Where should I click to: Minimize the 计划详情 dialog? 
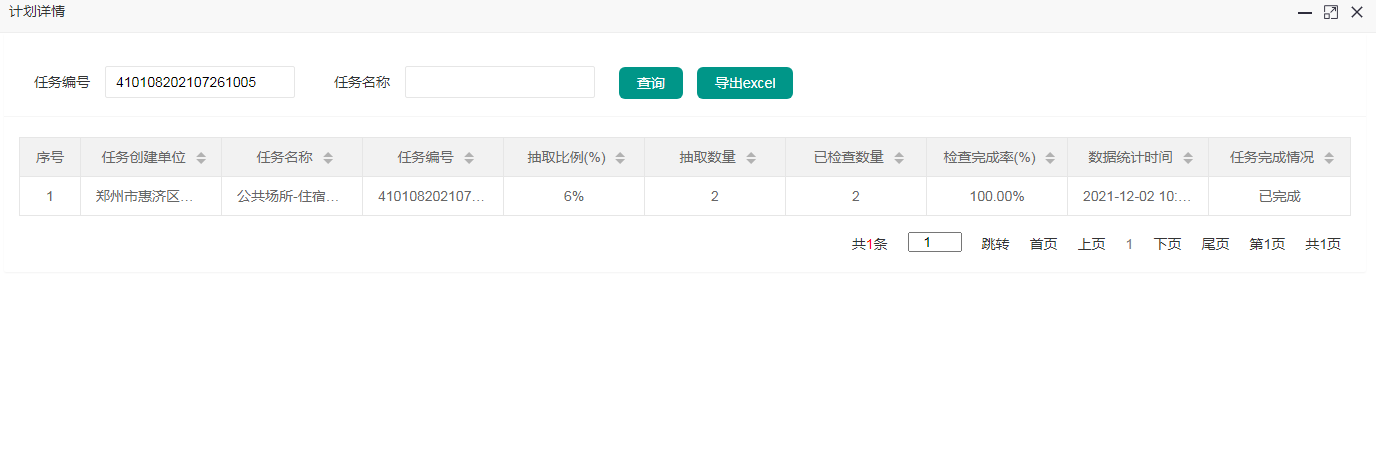coord(1305,13)
